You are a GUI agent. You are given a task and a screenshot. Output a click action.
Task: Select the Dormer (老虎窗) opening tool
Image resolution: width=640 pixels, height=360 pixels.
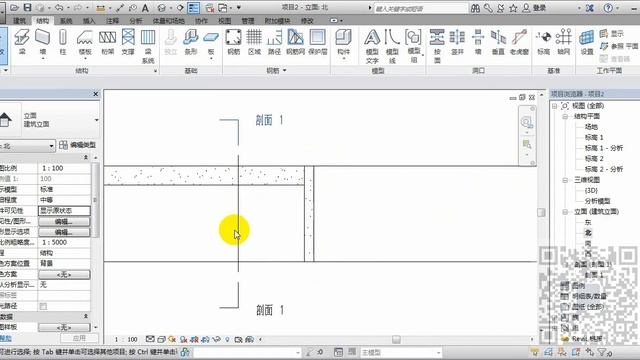coord(519,42)
